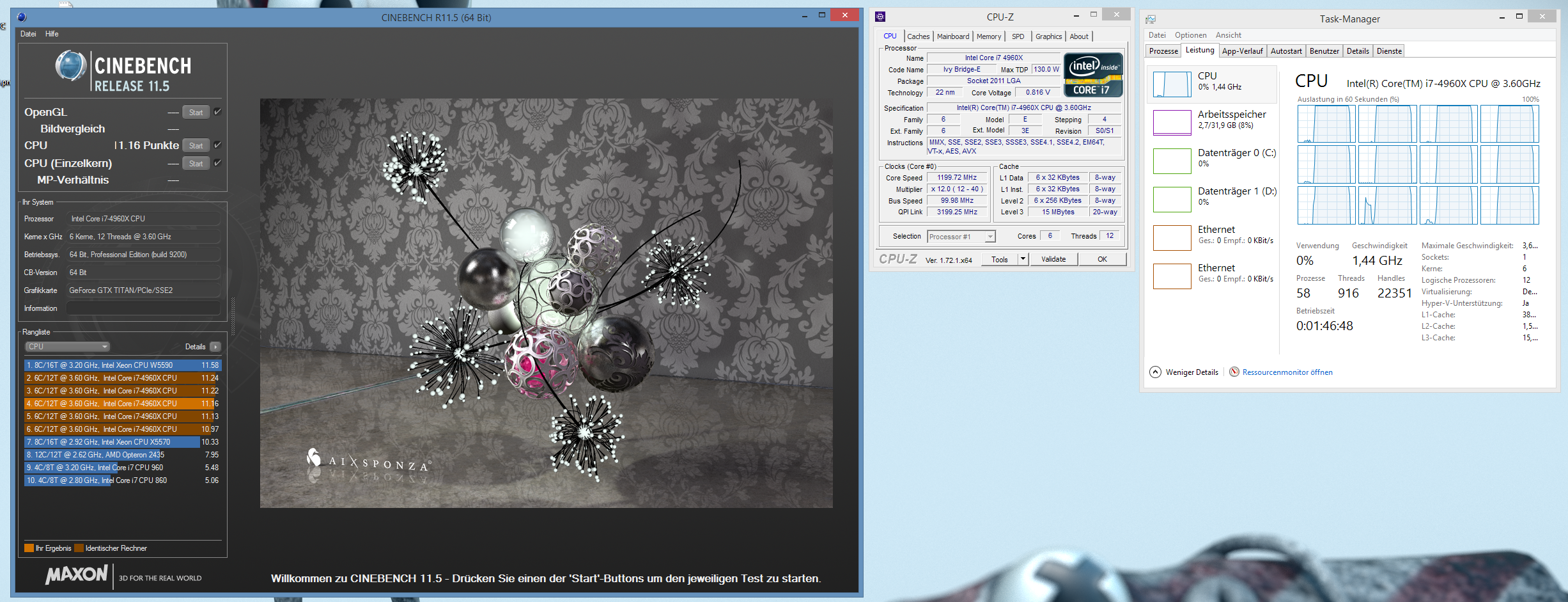Image resolution: width=1568 pixels, height=602 pixels.
Task: Select second Ethernet performance item
Action: pos(1213,276)
